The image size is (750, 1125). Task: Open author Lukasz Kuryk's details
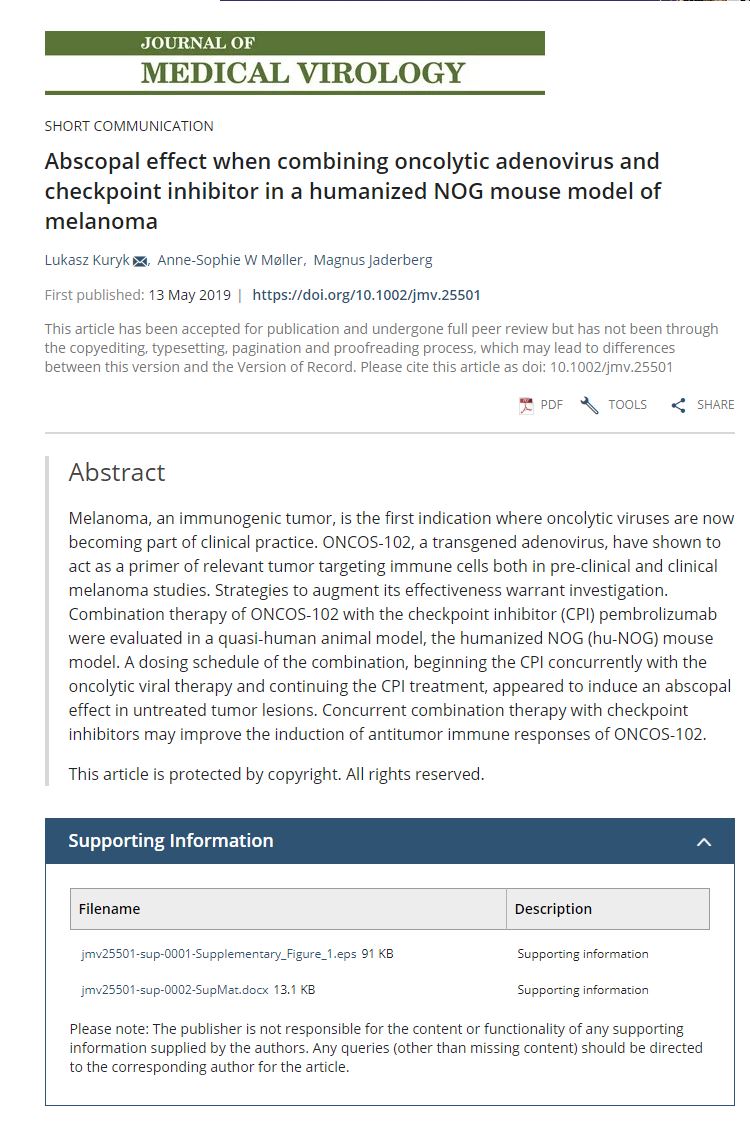tap(88, 260)
